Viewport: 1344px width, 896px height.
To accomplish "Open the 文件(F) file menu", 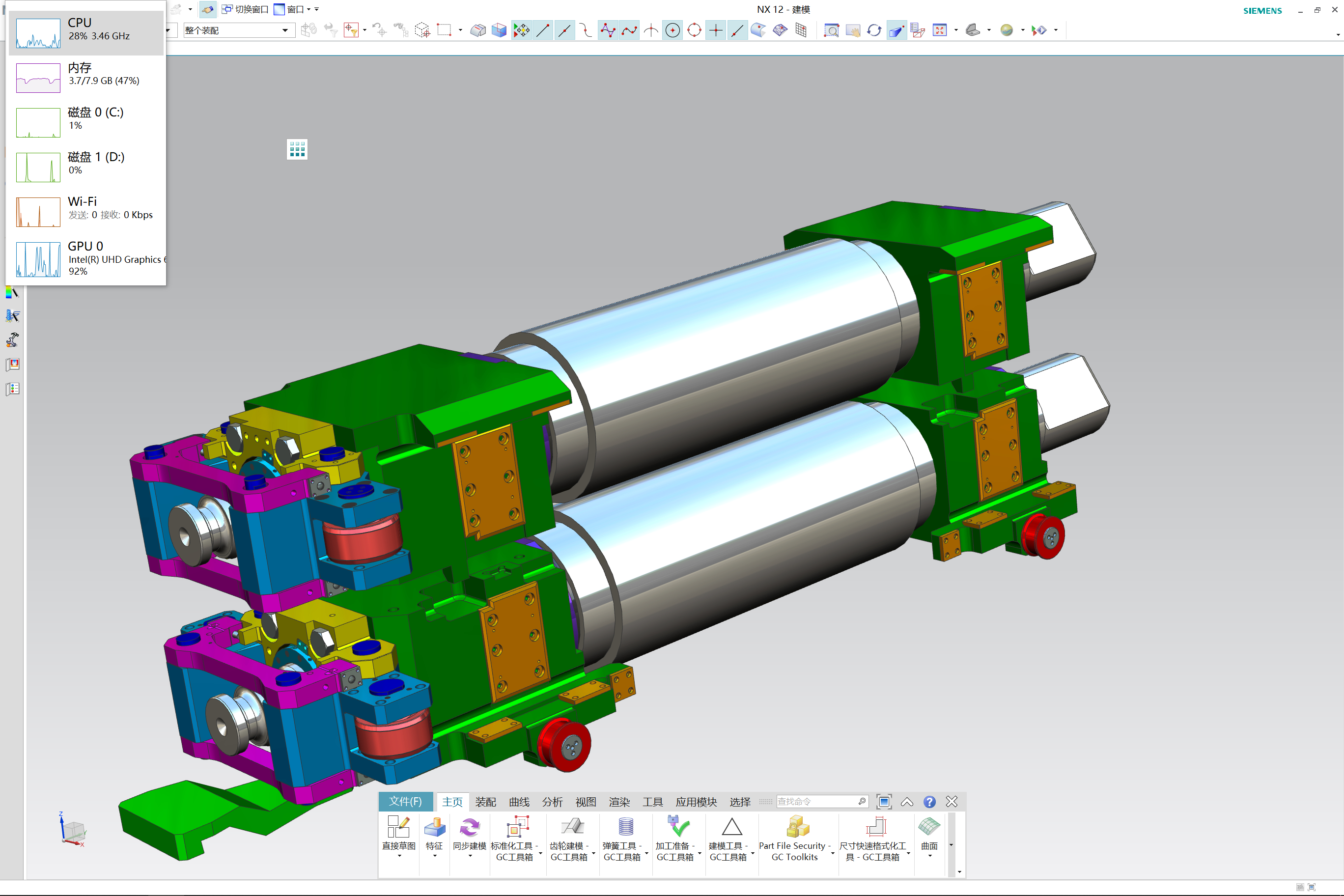I will pos(405,802).
